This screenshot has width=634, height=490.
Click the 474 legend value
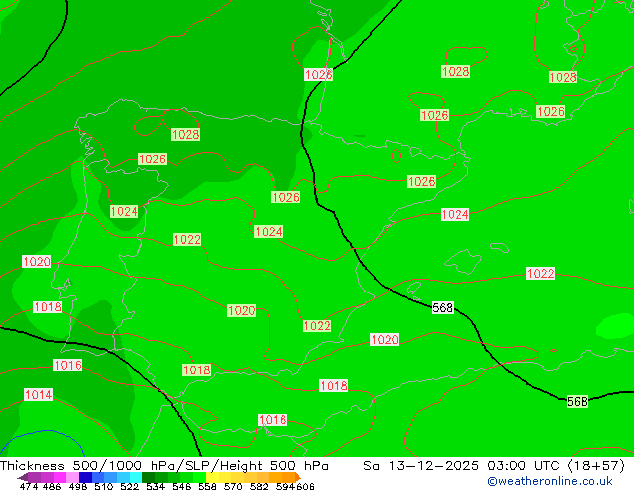click(x=29, y=486)
